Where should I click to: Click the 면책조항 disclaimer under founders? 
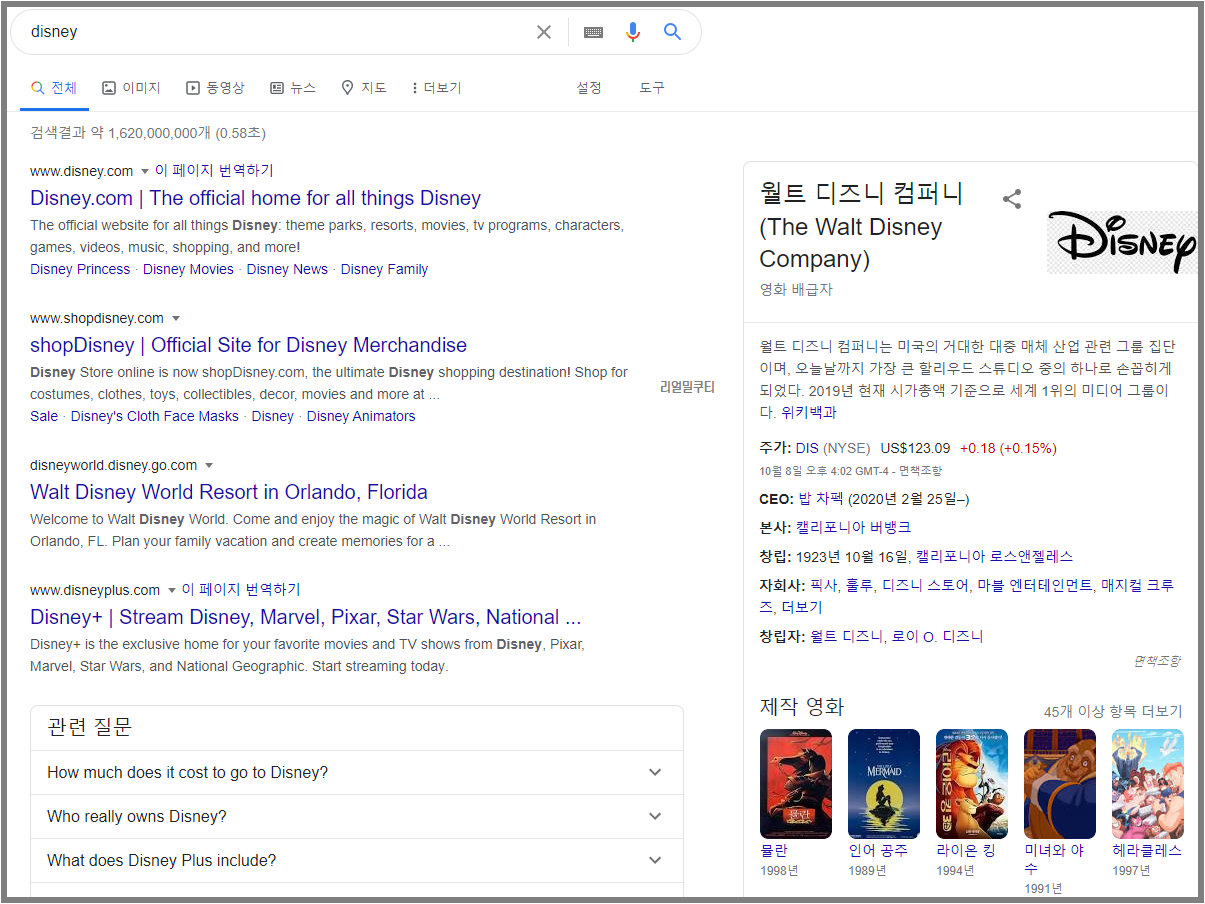(1157, 661)
